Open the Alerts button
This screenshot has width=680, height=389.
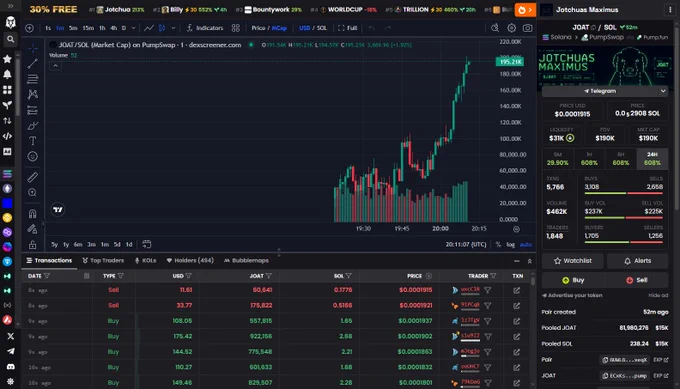pyautogui.click(x=637, y=261)
